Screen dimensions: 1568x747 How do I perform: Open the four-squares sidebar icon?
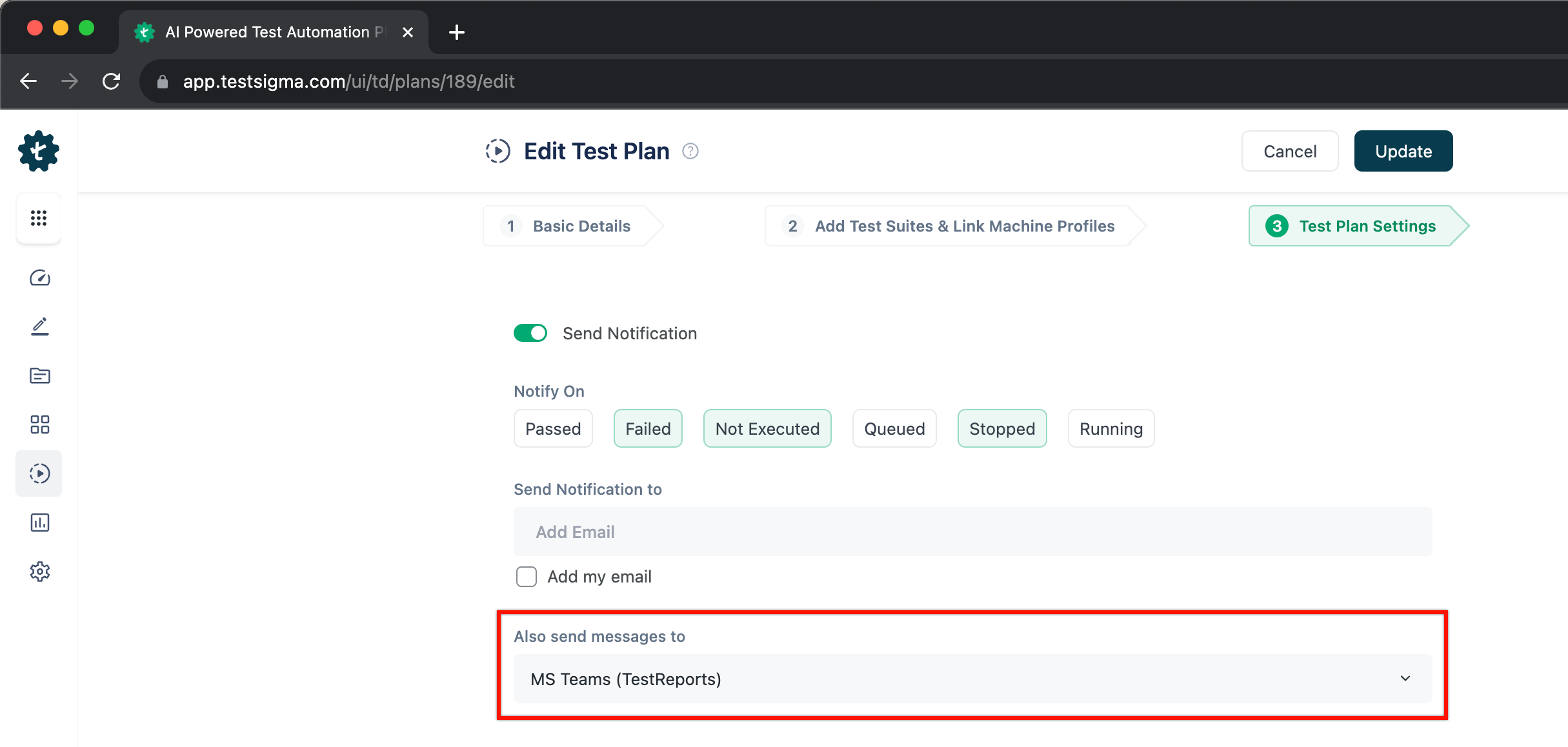pos(39,424)
